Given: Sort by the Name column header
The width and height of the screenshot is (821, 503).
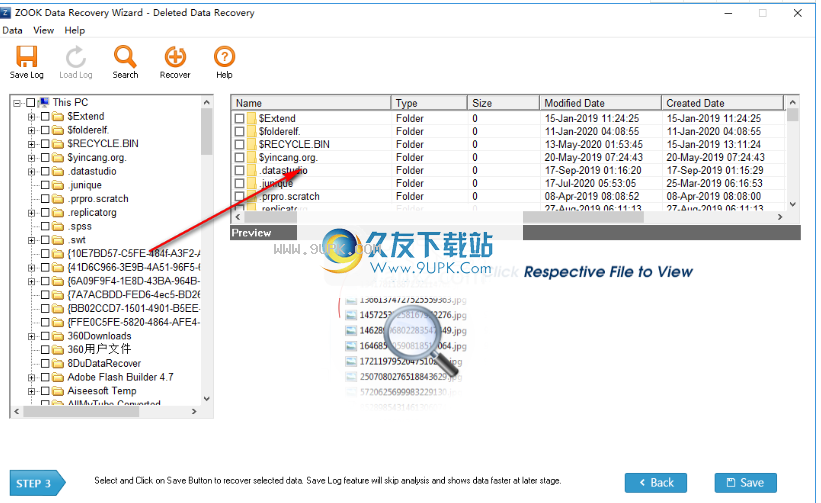Looking at the screenshot, I should pyautogui.click(x=311, y=103).
